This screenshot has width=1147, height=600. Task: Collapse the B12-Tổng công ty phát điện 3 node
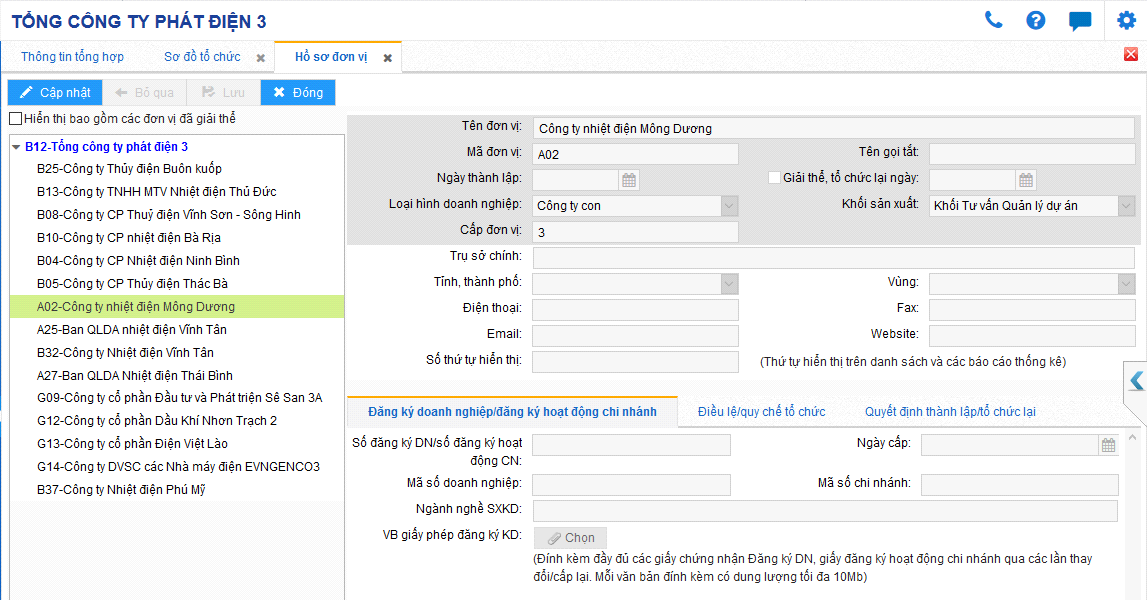click(16, 147)
